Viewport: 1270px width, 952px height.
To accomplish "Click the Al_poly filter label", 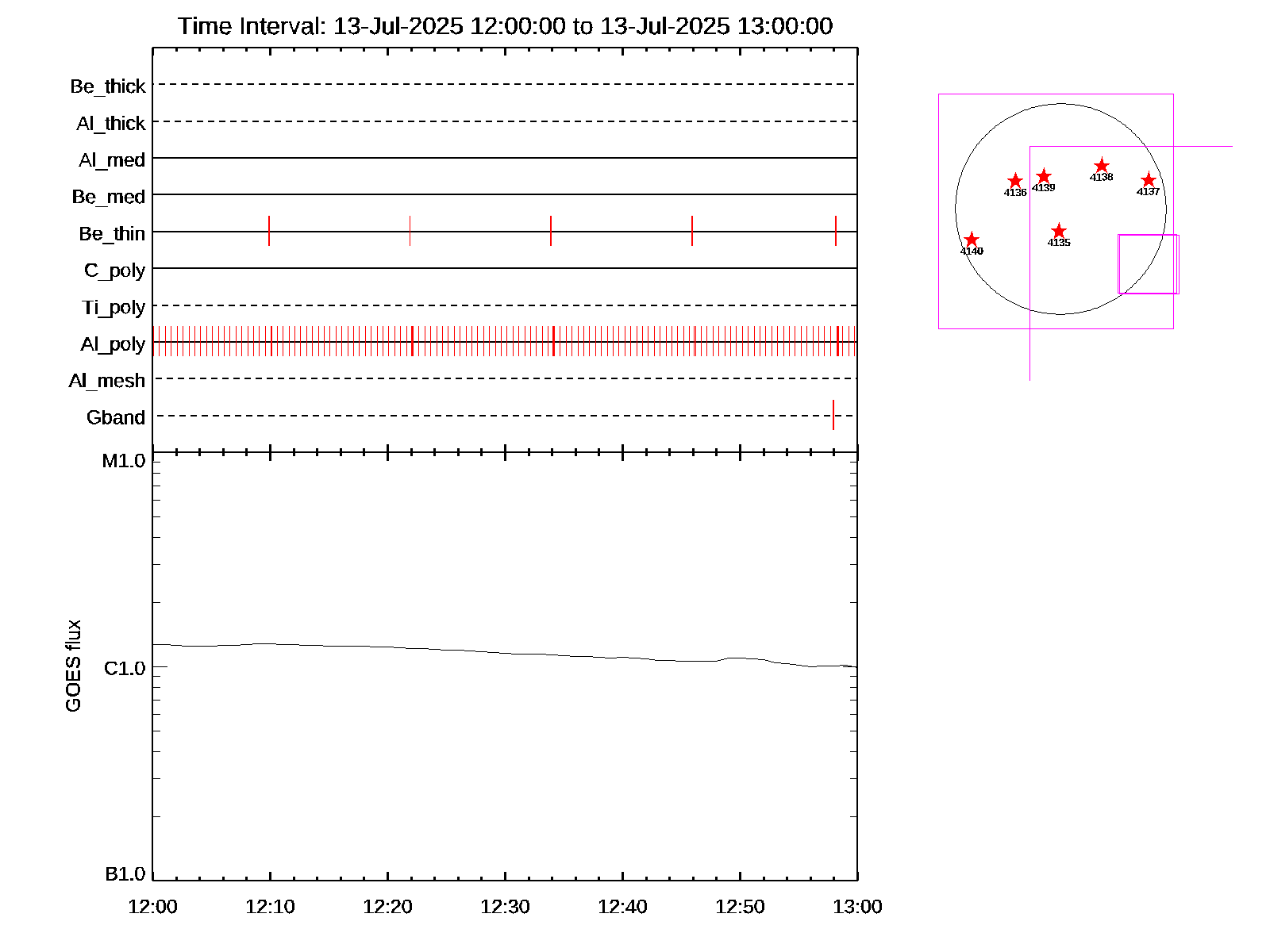I will coord(113,344).
